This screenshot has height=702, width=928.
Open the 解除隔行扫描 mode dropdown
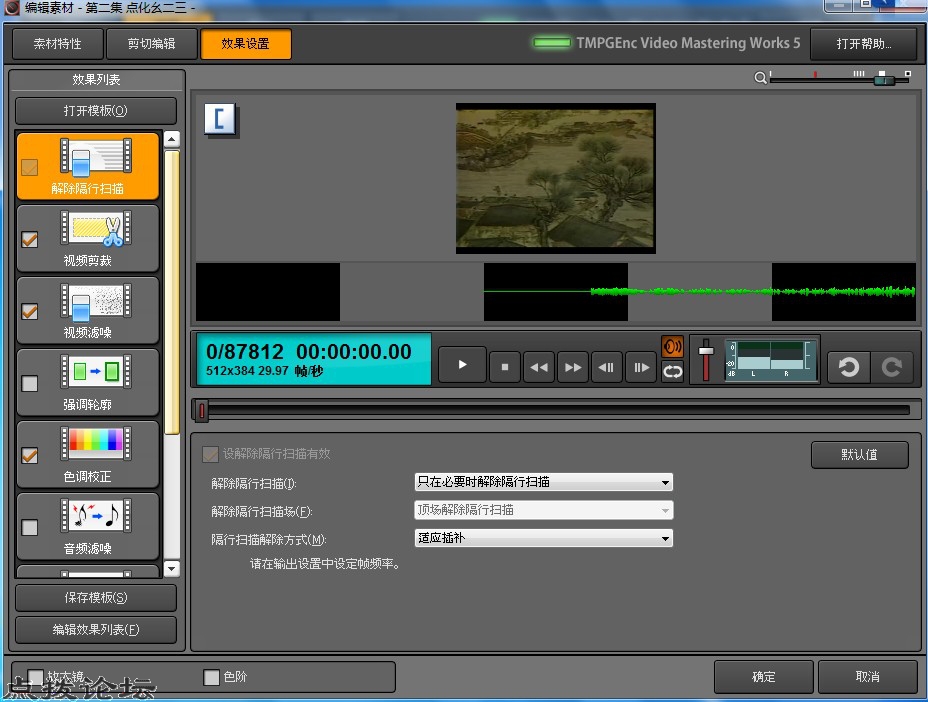coord(543,482)
